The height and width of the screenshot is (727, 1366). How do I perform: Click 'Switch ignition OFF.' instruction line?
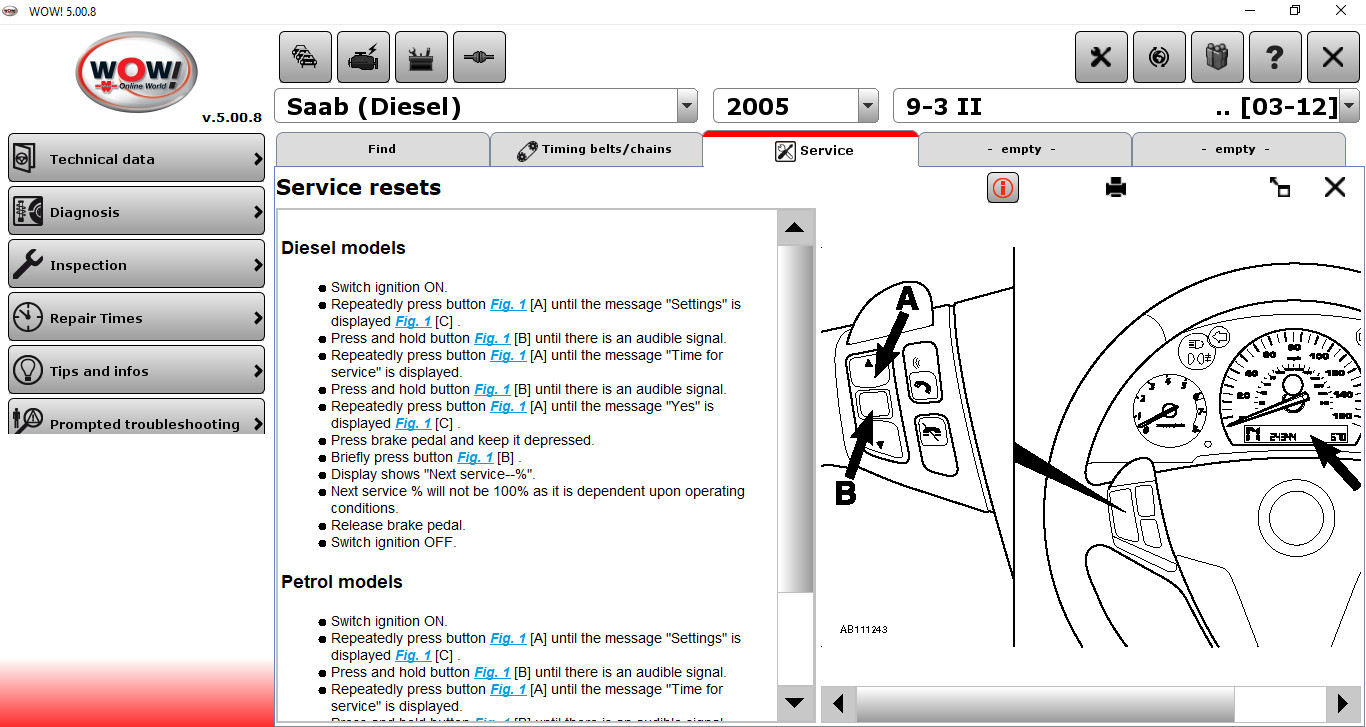click(x=393, y=542)
